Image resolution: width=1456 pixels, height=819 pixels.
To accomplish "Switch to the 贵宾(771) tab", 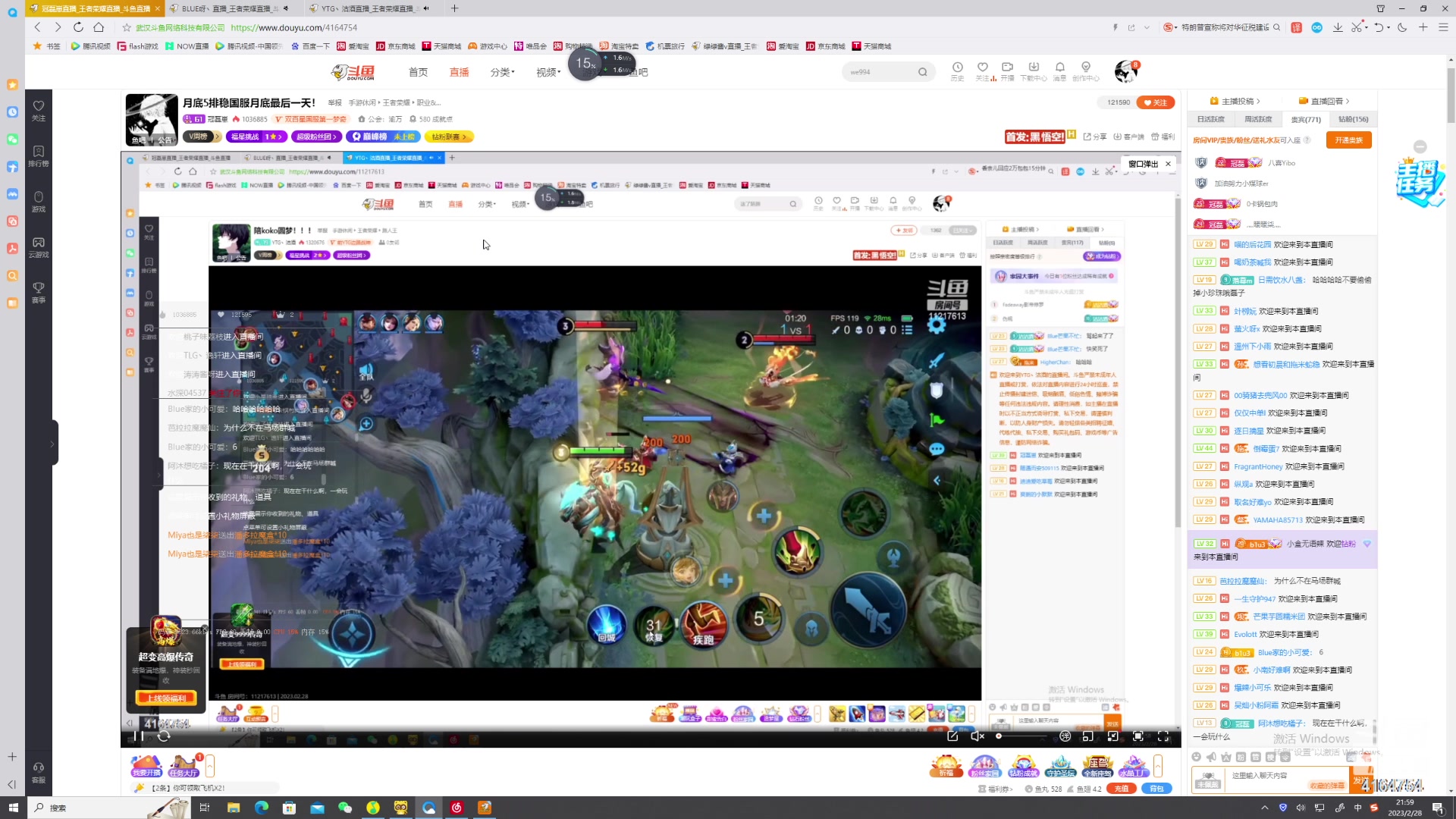I will pyautogui.click(x=1306, y=119).
